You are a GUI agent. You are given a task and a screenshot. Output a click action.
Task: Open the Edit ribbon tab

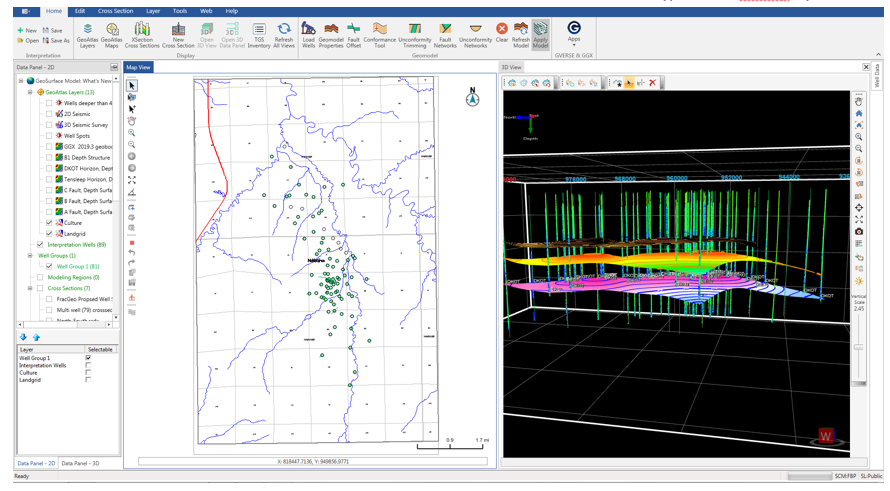(80, 11)
